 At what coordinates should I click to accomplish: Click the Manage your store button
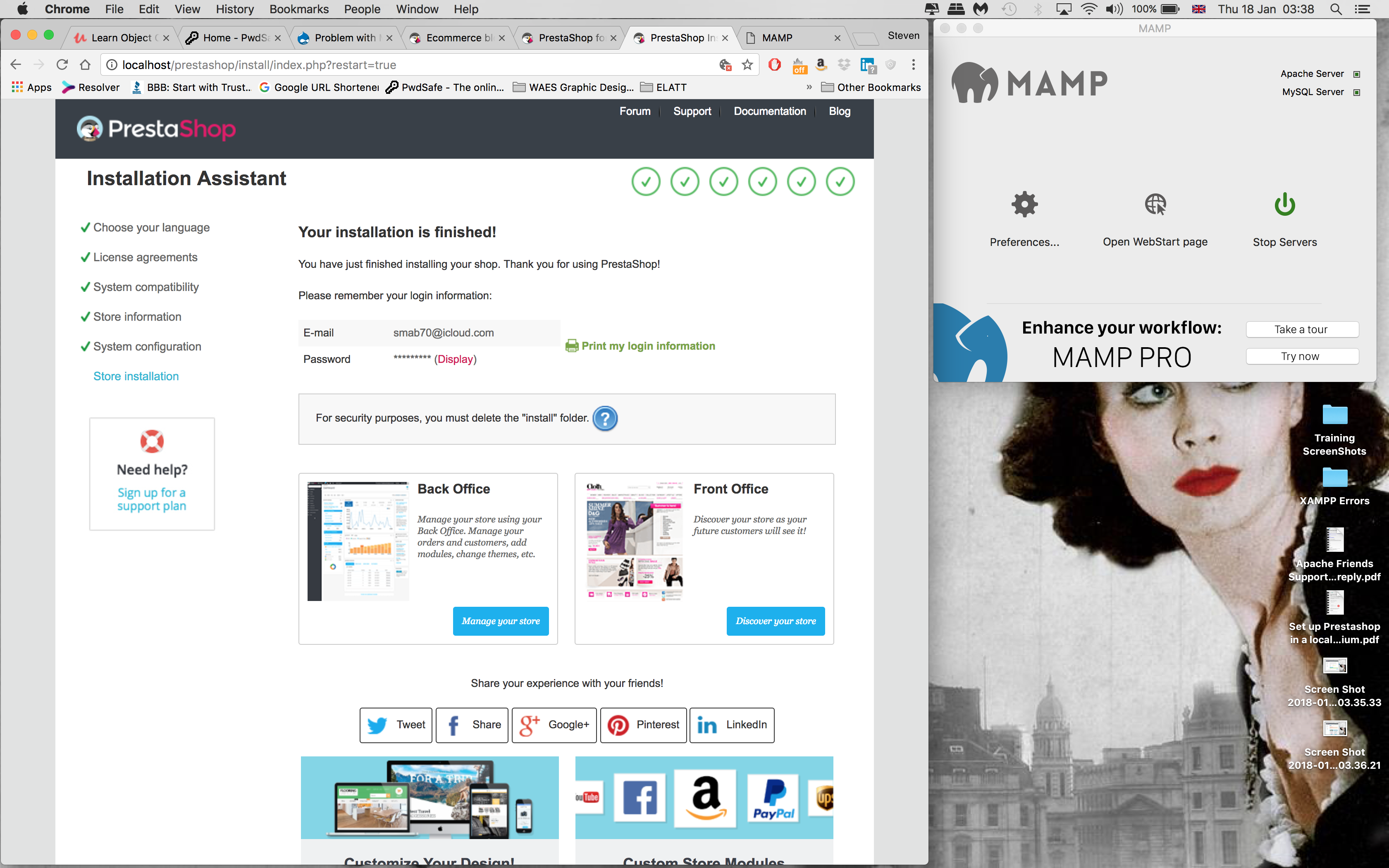[x=501, y=621]
